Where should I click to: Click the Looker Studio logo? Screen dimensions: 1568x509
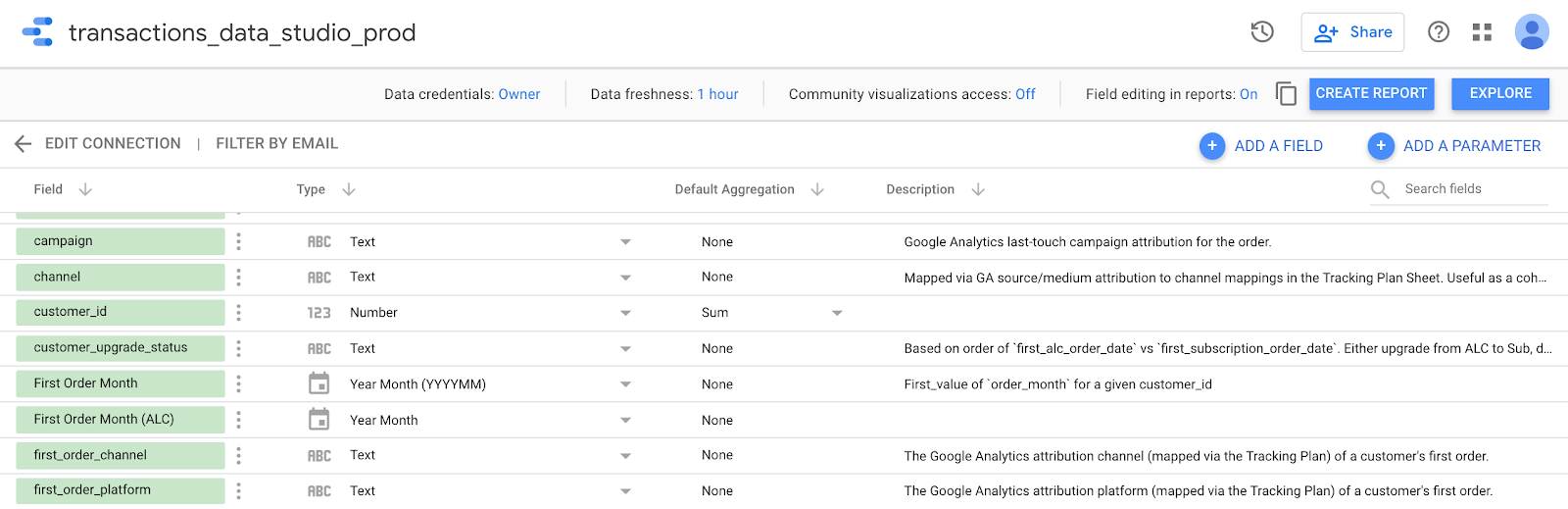click(38, 32)
